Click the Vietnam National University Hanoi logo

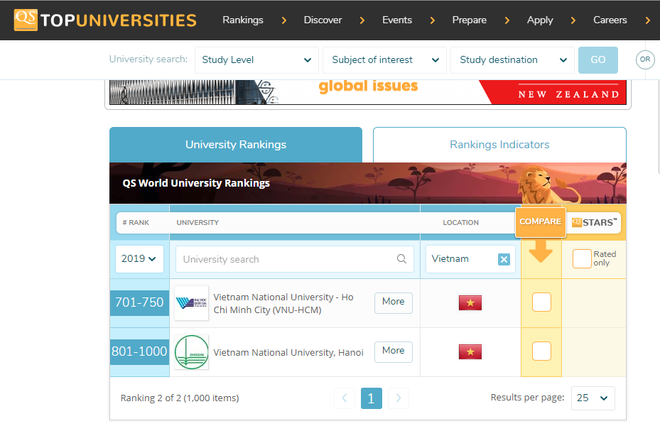(x=191, y=351)
